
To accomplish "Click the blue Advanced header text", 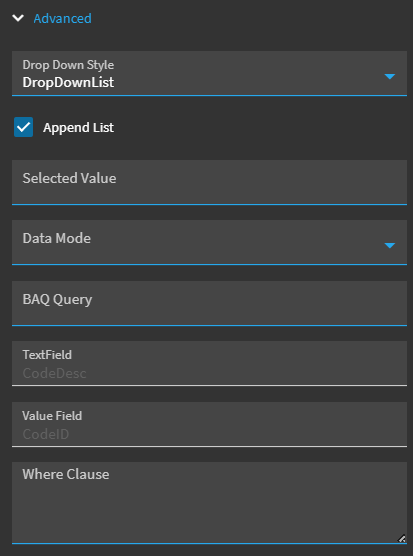I will (62, 18).
